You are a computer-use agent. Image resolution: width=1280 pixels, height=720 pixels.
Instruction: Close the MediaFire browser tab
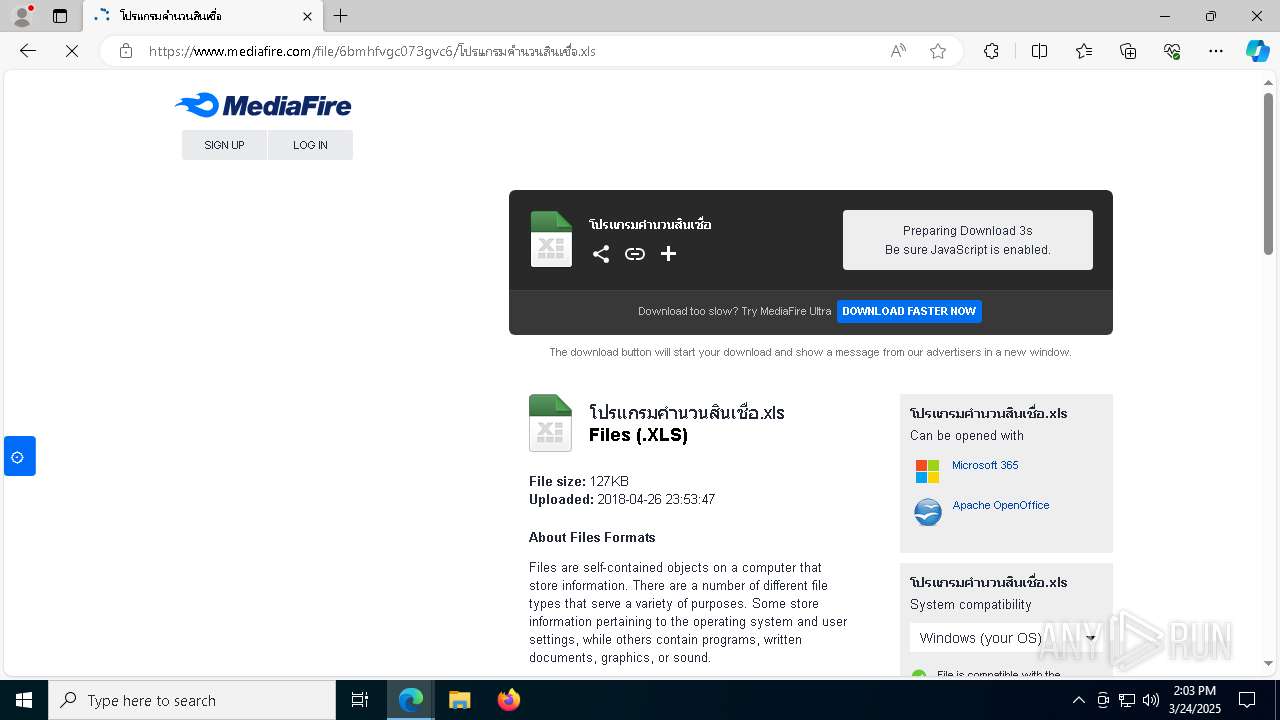click(307, 16)
